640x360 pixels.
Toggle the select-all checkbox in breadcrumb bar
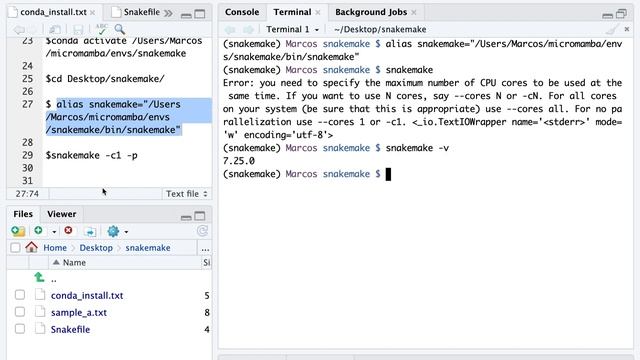pos(15,248)
